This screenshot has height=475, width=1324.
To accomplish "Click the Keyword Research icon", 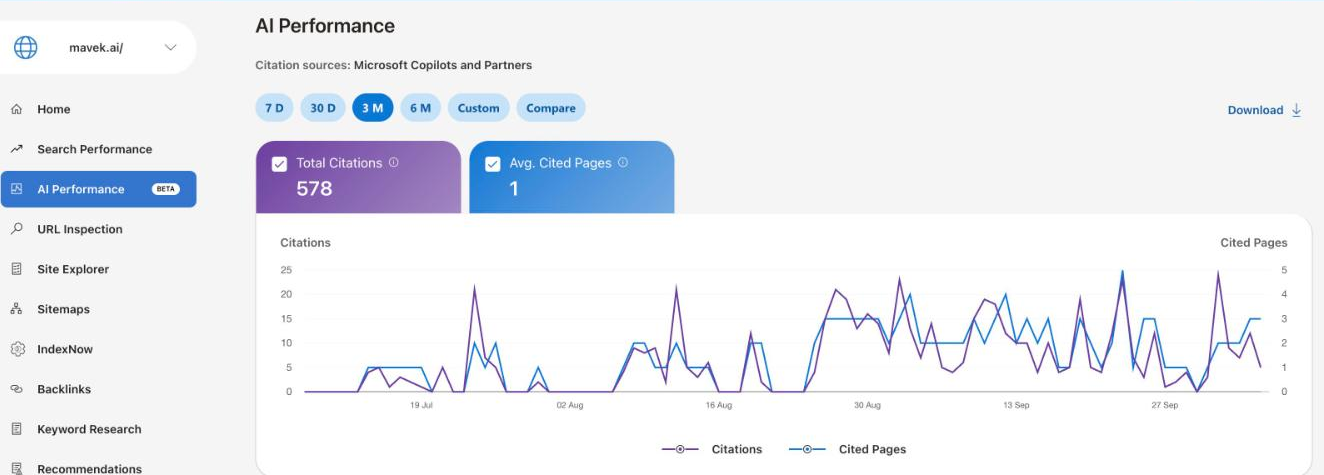I will [16, 429].
